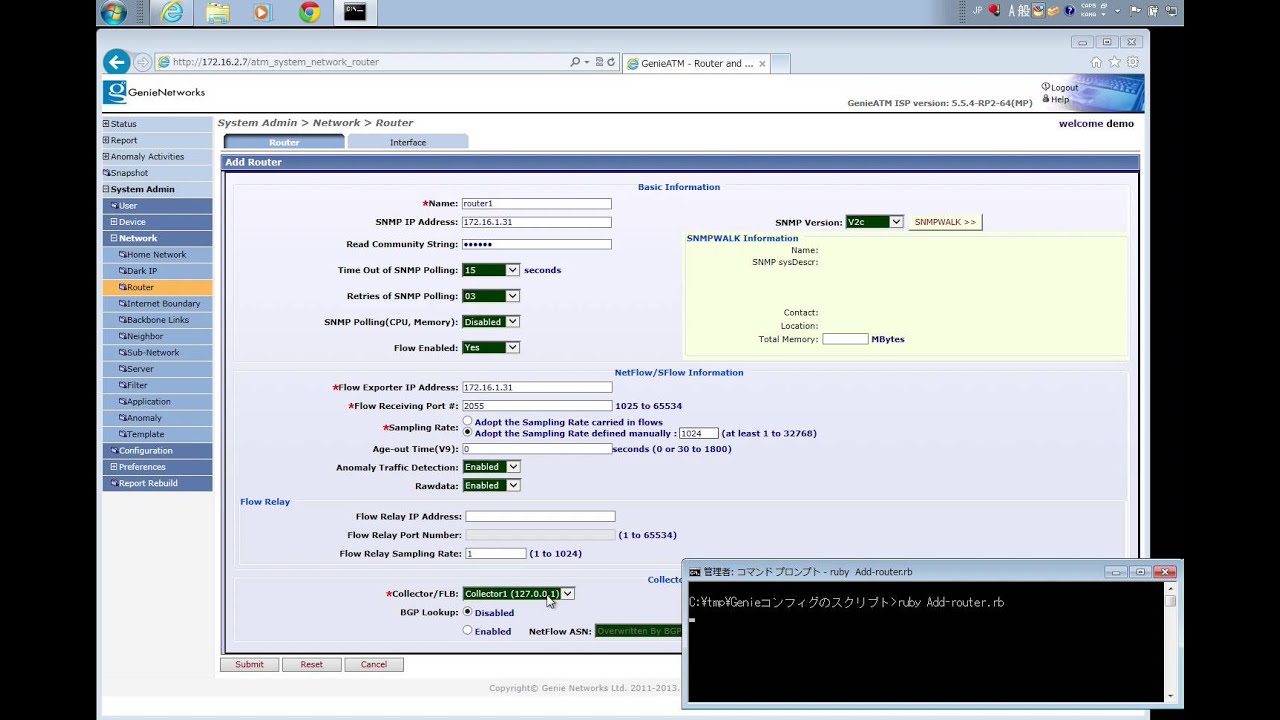Open Report Rebuild menu item
Image resolution: width=1280 pixels, height=720 pixels.
[x=157, y=483]
